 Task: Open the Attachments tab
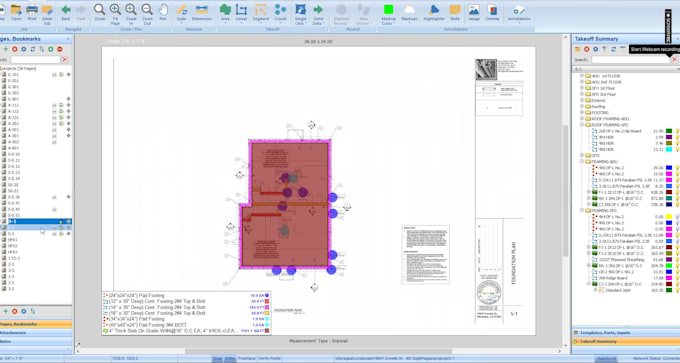[36, 333]
